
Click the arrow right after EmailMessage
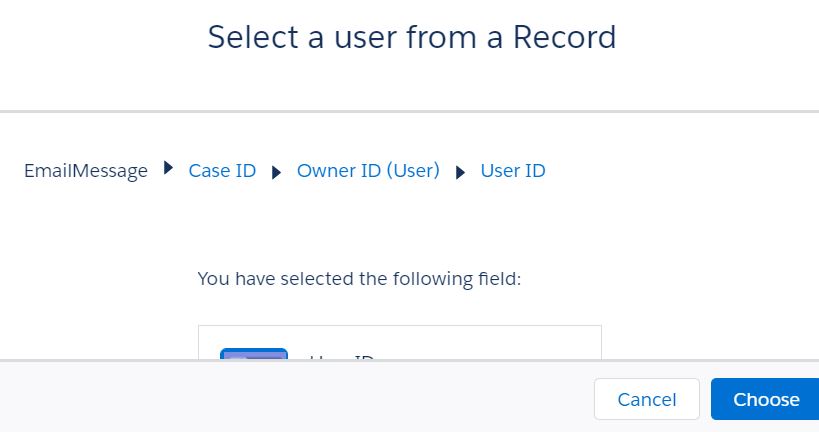[x=168, y=169]
